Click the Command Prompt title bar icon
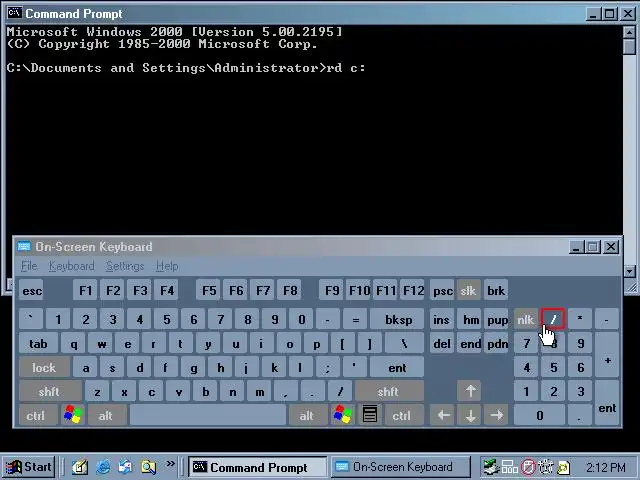Viewport: 640px width, 480px height. point(15,13)
